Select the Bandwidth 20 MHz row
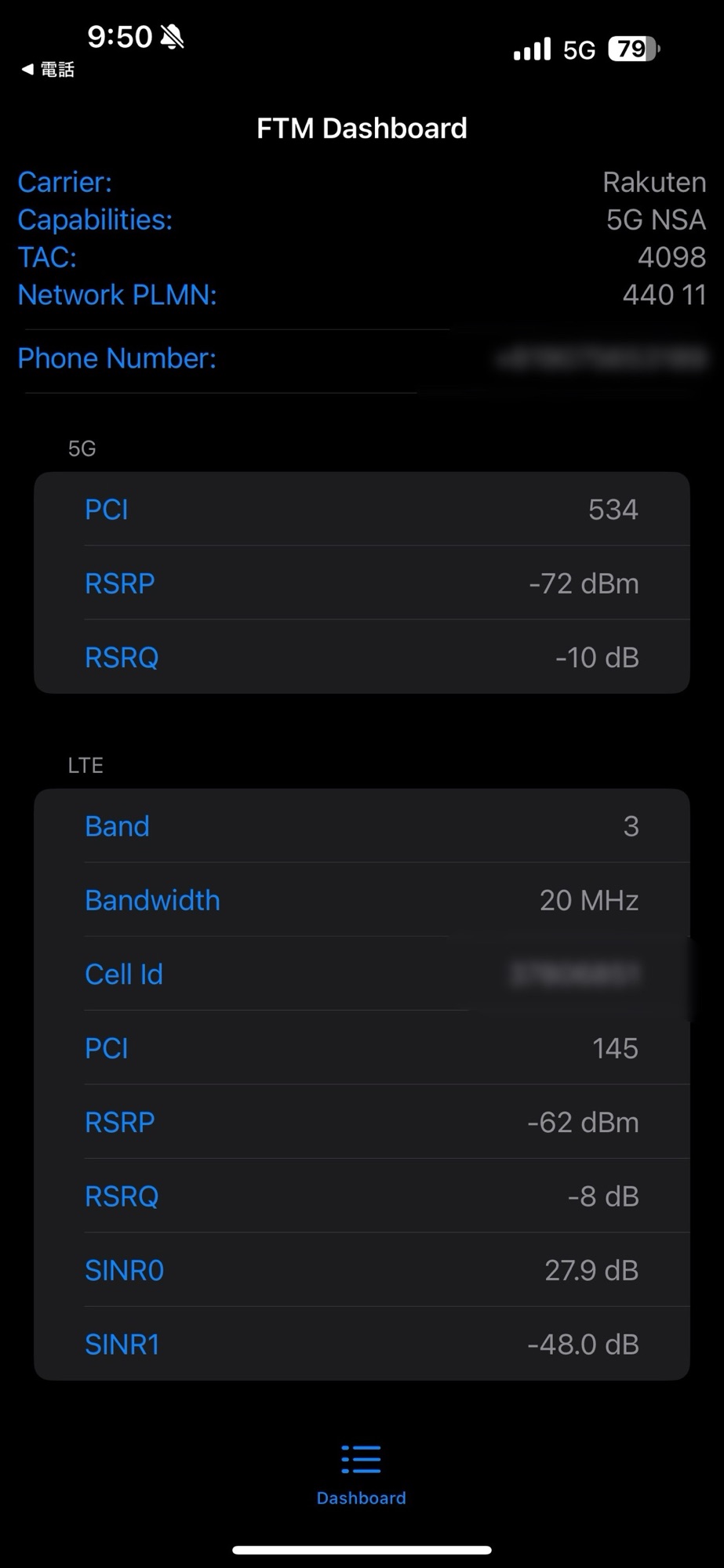 pyautogui.click(x=362, y=900)
